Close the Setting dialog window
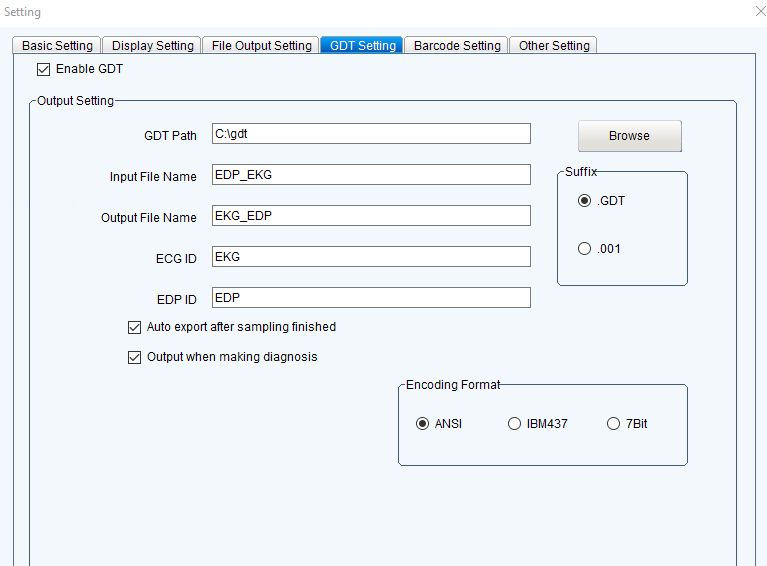The height and width of the screenshot is (566, 767). [x=757, y=12]
